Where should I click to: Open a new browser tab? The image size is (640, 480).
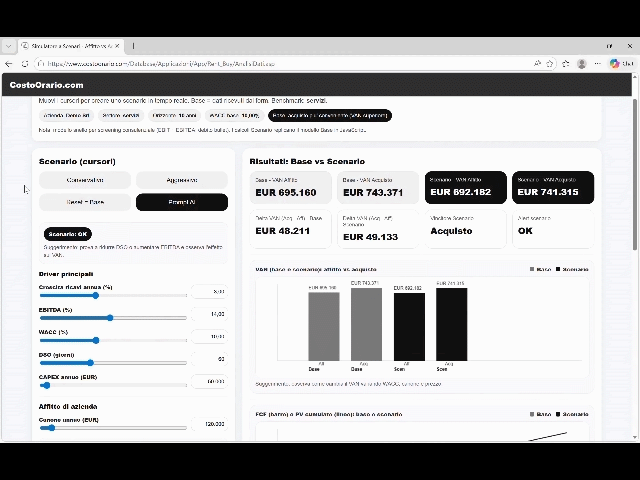pyautogui.click(x=133, y=46)
